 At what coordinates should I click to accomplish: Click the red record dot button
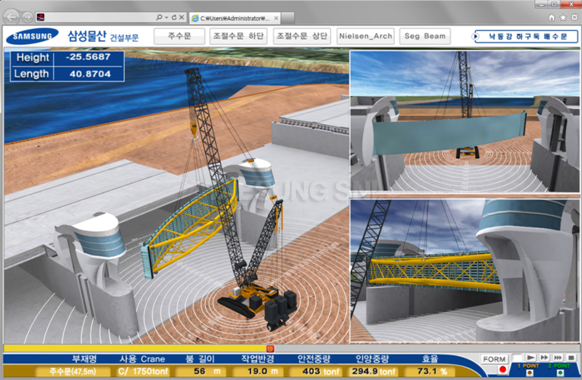click(x=503, y=370)
